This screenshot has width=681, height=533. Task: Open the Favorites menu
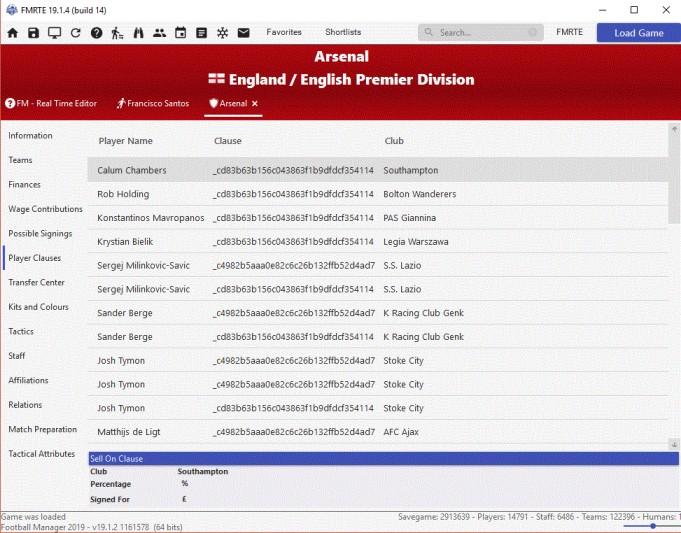pos(284,33)
